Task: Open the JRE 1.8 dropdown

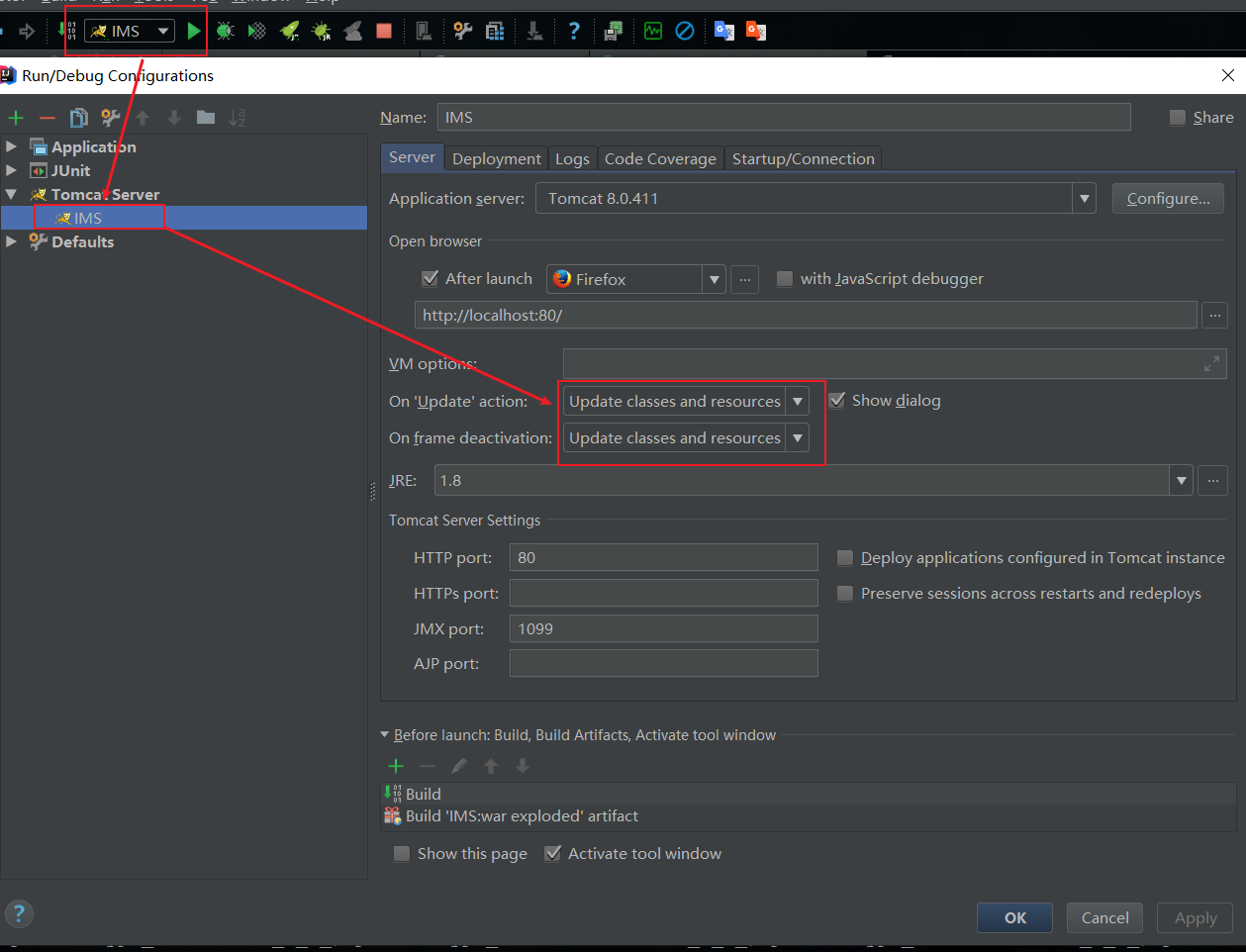Action: [1181, 481]
